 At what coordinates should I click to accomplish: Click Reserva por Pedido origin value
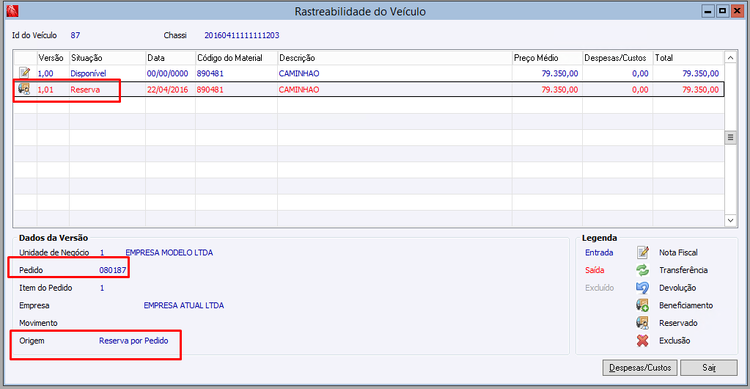click(x=133, y=341)
